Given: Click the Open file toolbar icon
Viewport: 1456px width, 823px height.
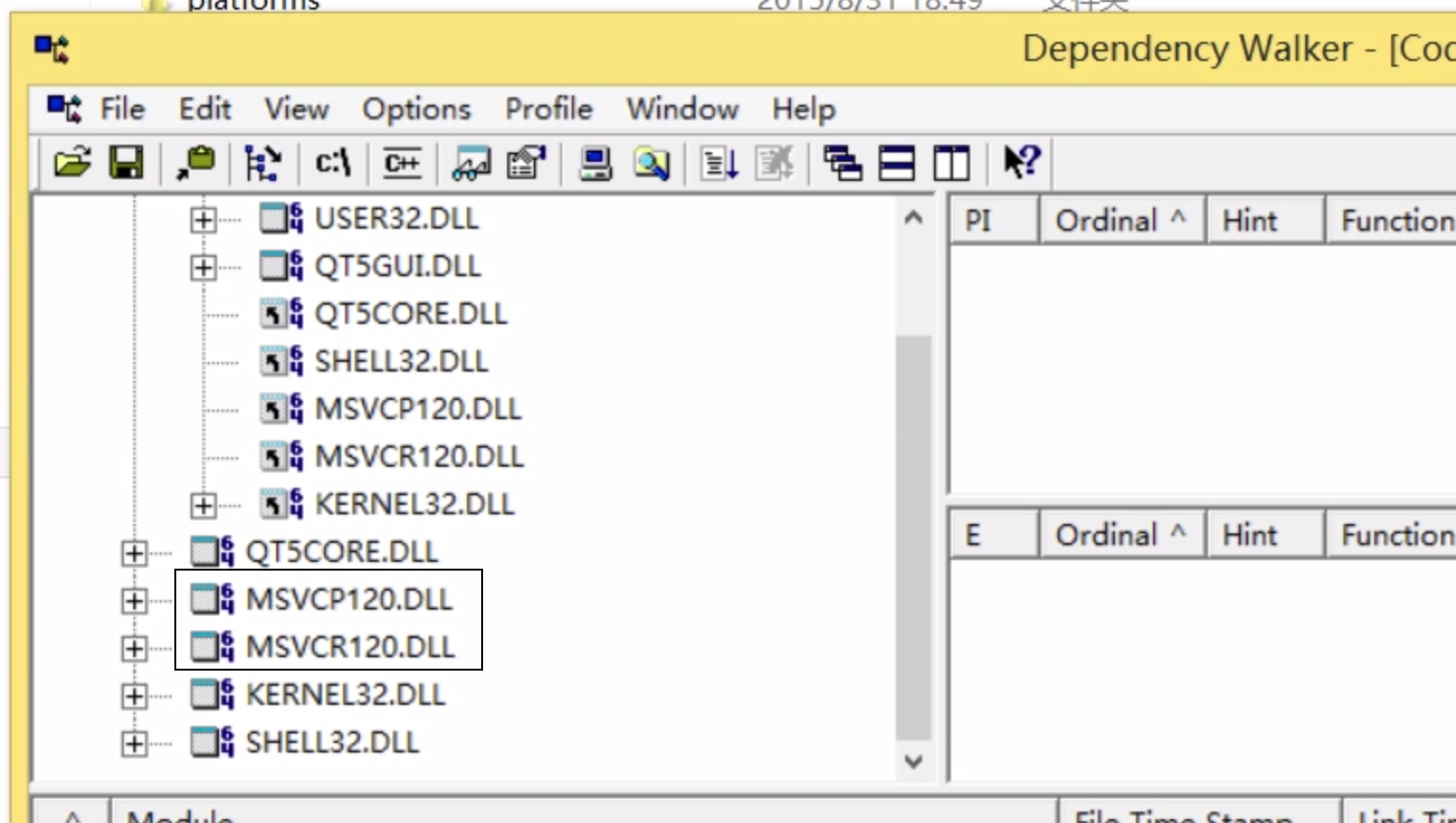Looking at the screenshot, I should pyautogui.click(x=72, y=163).
